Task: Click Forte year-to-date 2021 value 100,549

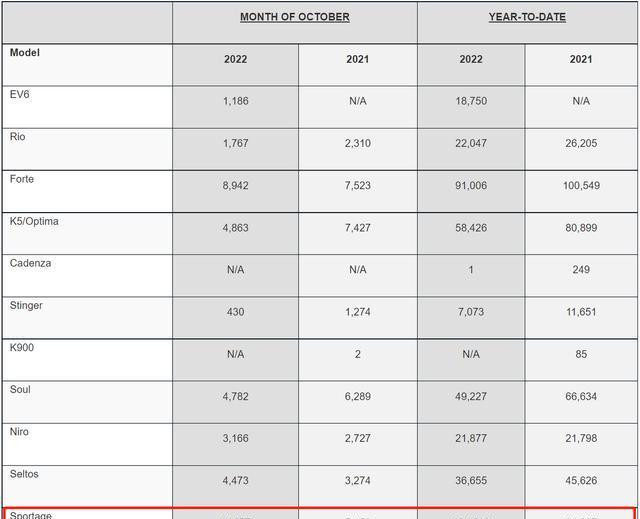Action: (581, 186)
